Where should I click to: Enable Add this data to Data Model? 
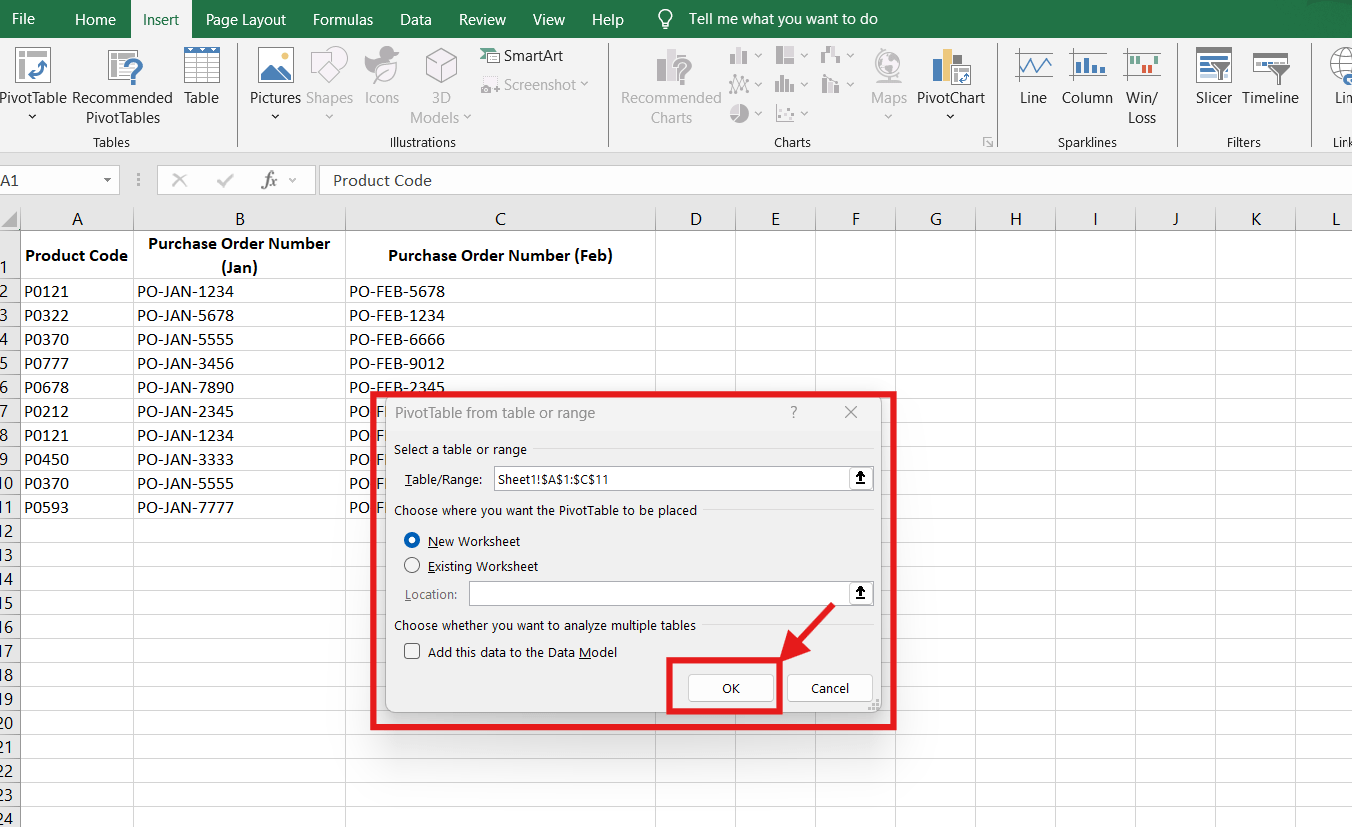(412, 651)
